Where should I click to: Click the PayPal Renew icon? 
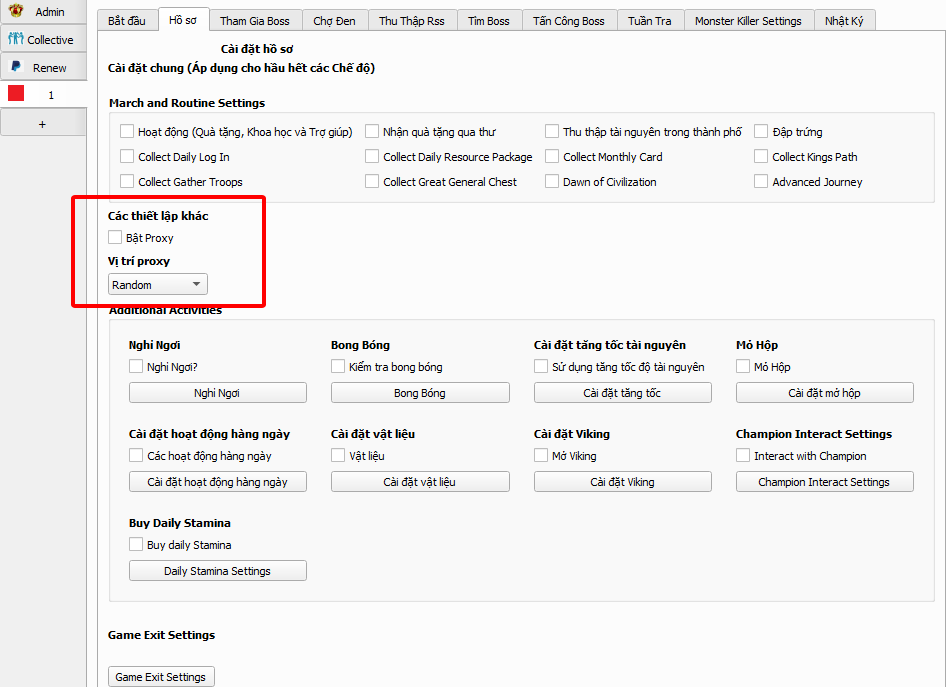click(15, 67)
